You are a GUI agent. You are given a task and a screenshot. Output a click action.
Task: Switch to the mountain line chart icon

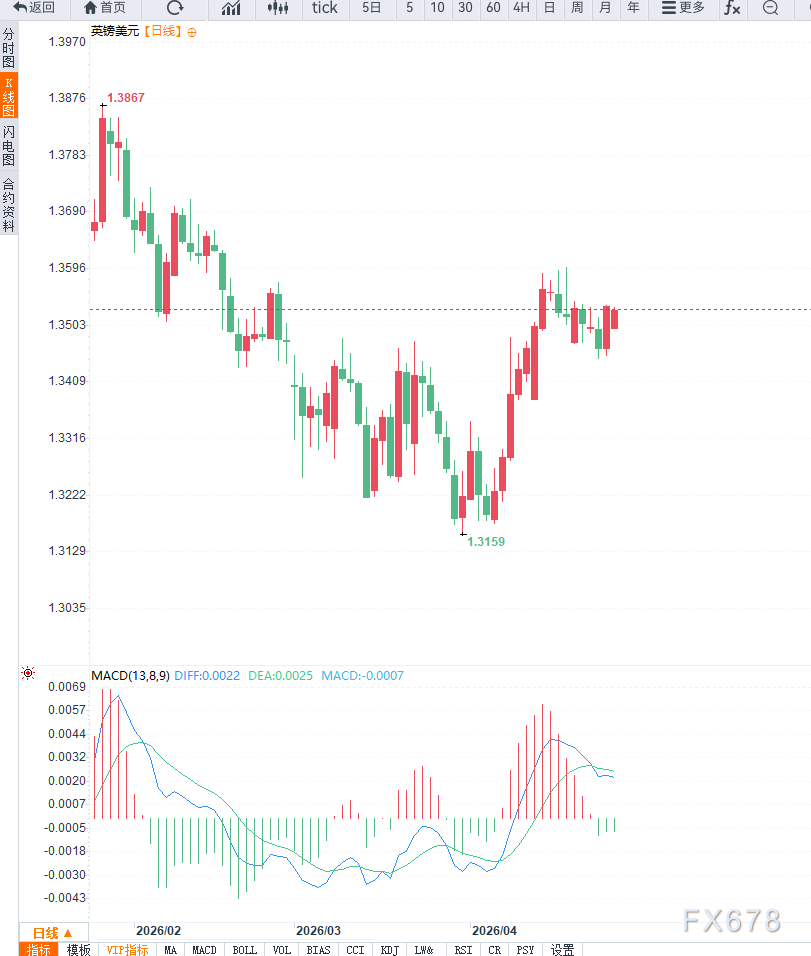coord(231,8)
